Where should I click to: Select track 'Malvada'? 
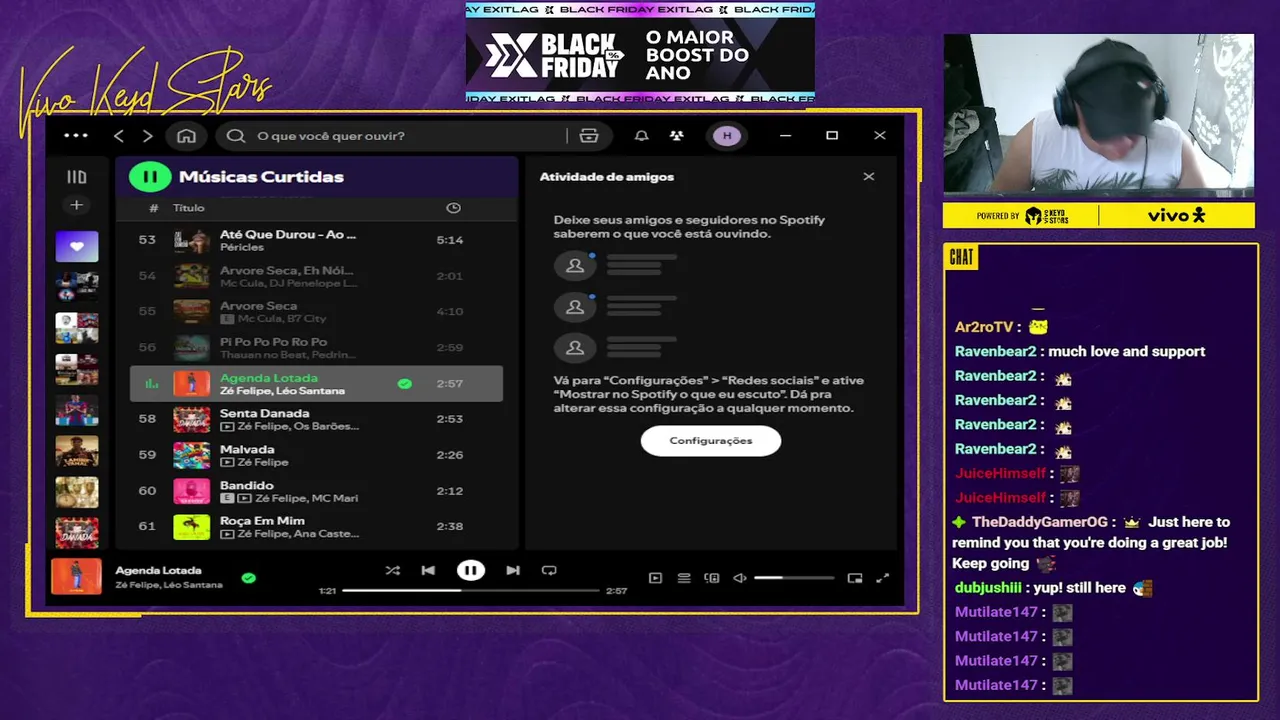pyautogui.click(x=247, y=449)
